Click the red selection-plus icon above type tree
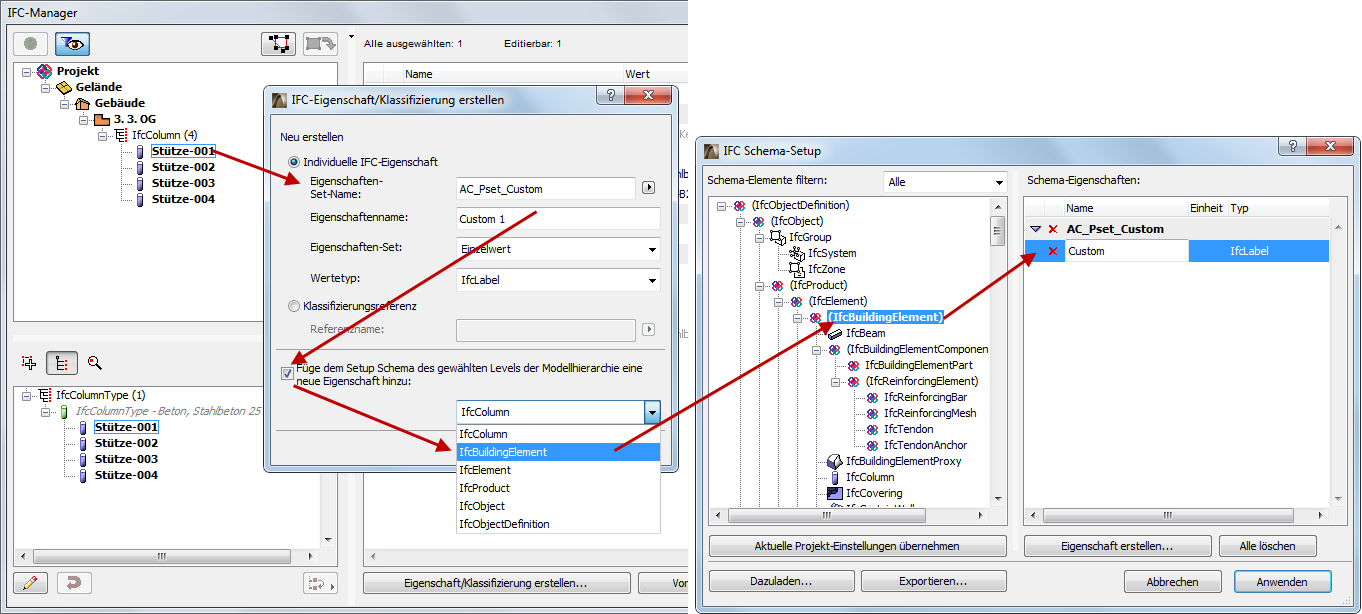The height and width of the screenshot is (614, 1362). tap(28, 363)
